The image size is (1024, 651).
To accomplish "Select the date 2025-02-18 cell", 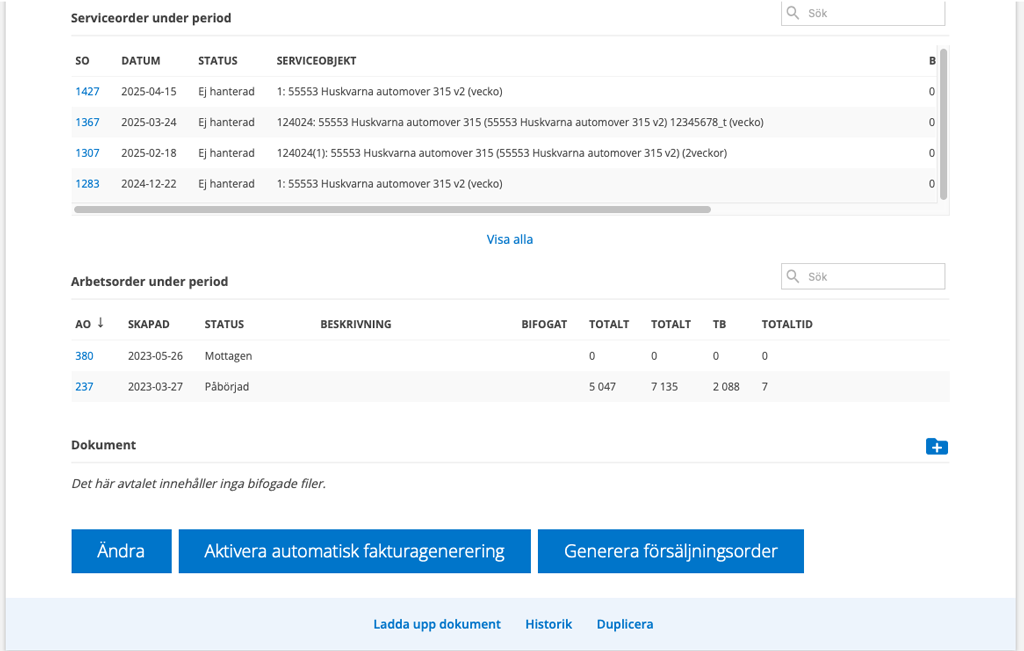I will point(149,153).
